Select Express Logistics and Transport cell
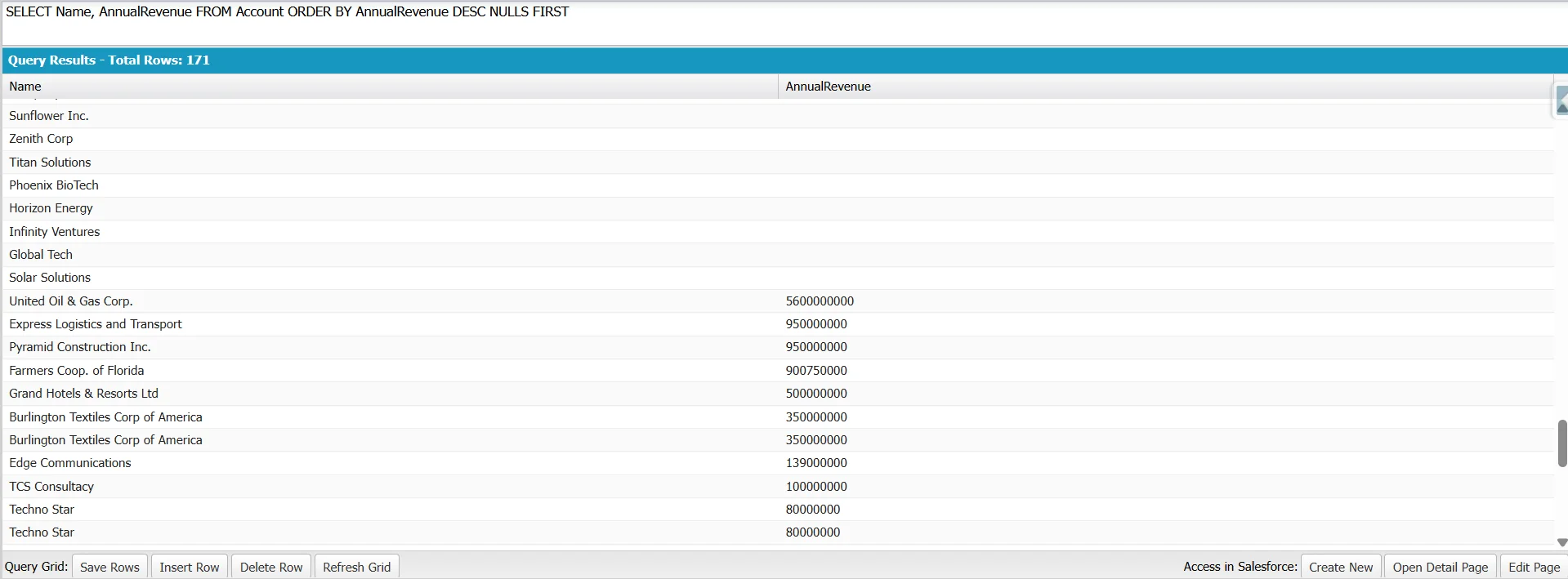This screenshot has height=579, width=1568. [390, 324]
